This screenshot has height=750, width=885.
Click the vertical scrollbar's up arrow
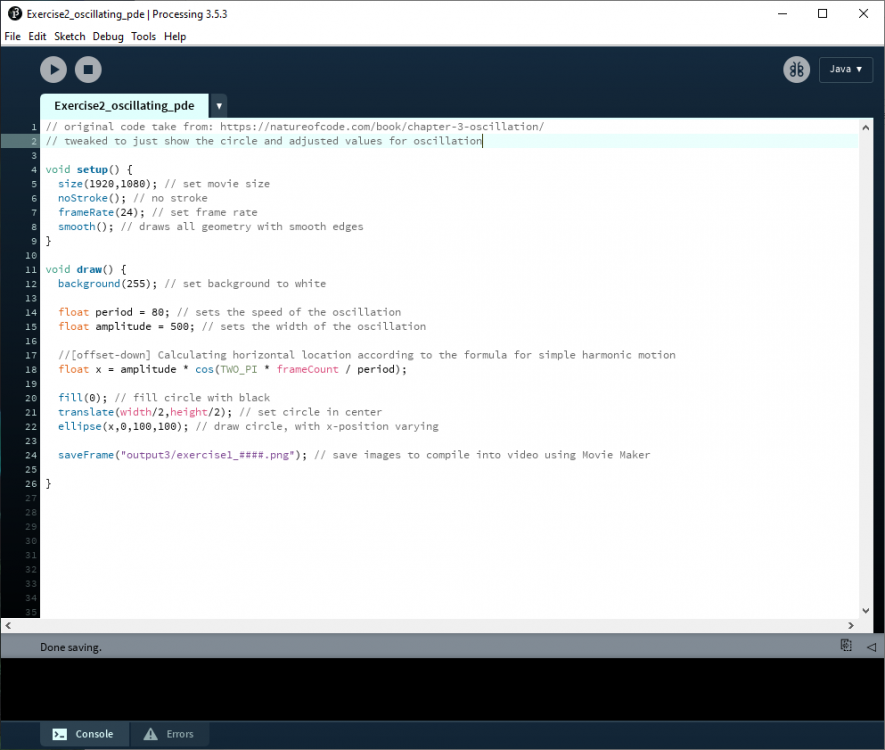tap(866, 126)
